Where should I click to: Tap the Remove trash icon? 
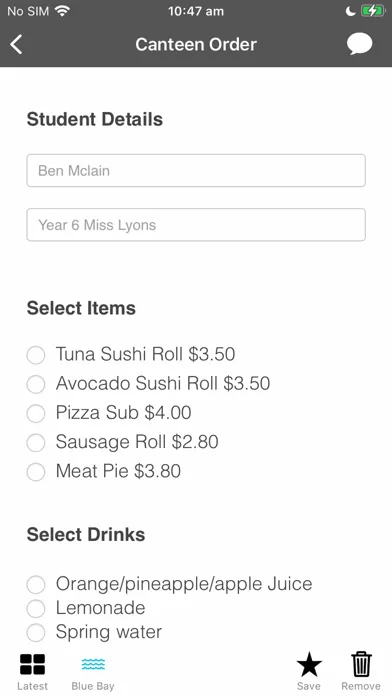[361, 664]
